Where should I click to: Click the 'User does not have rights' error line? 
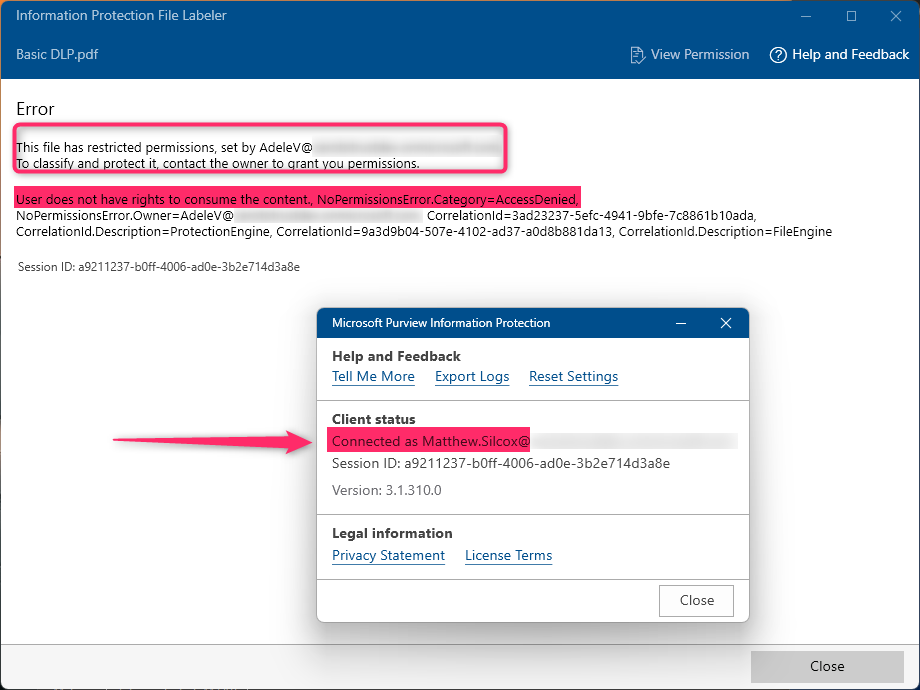pyautogui.click(x=297, y=199)
